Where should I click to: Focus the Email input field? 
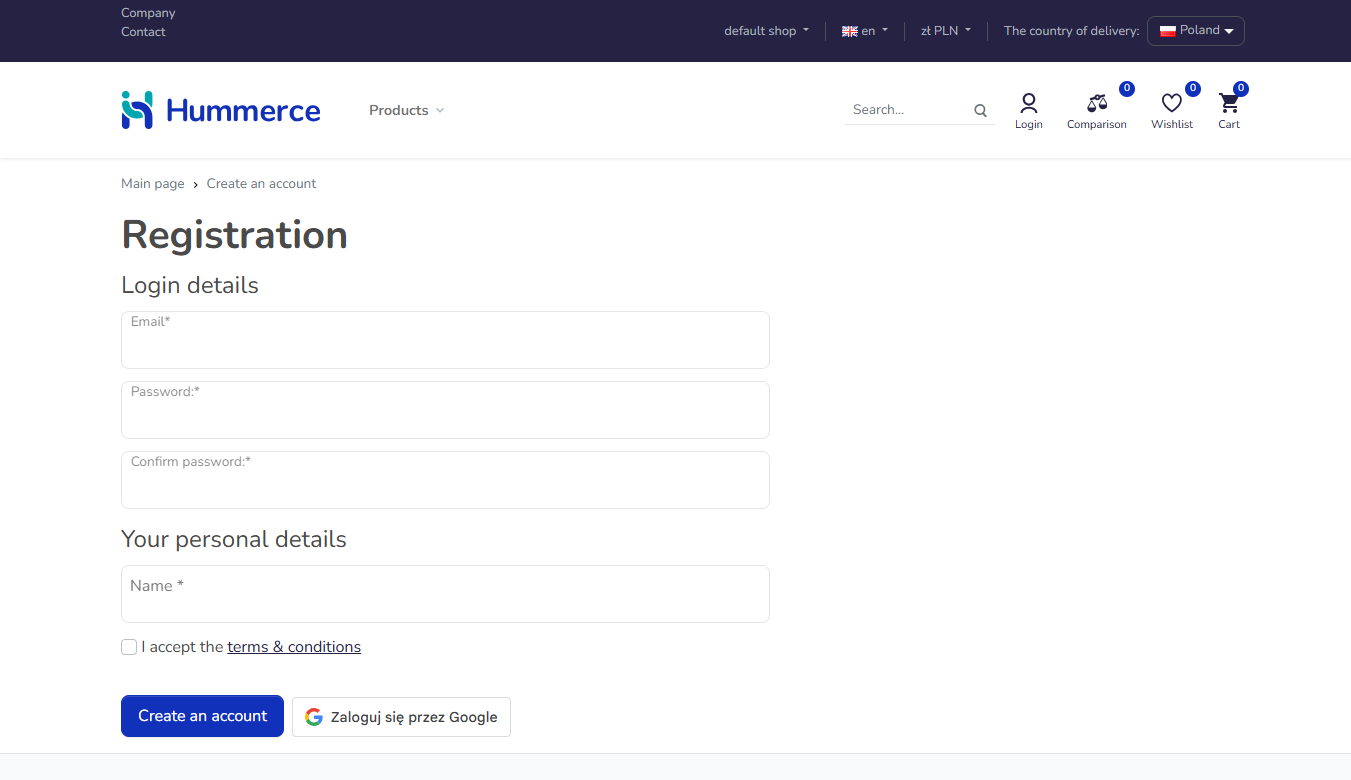coord(445,340)
